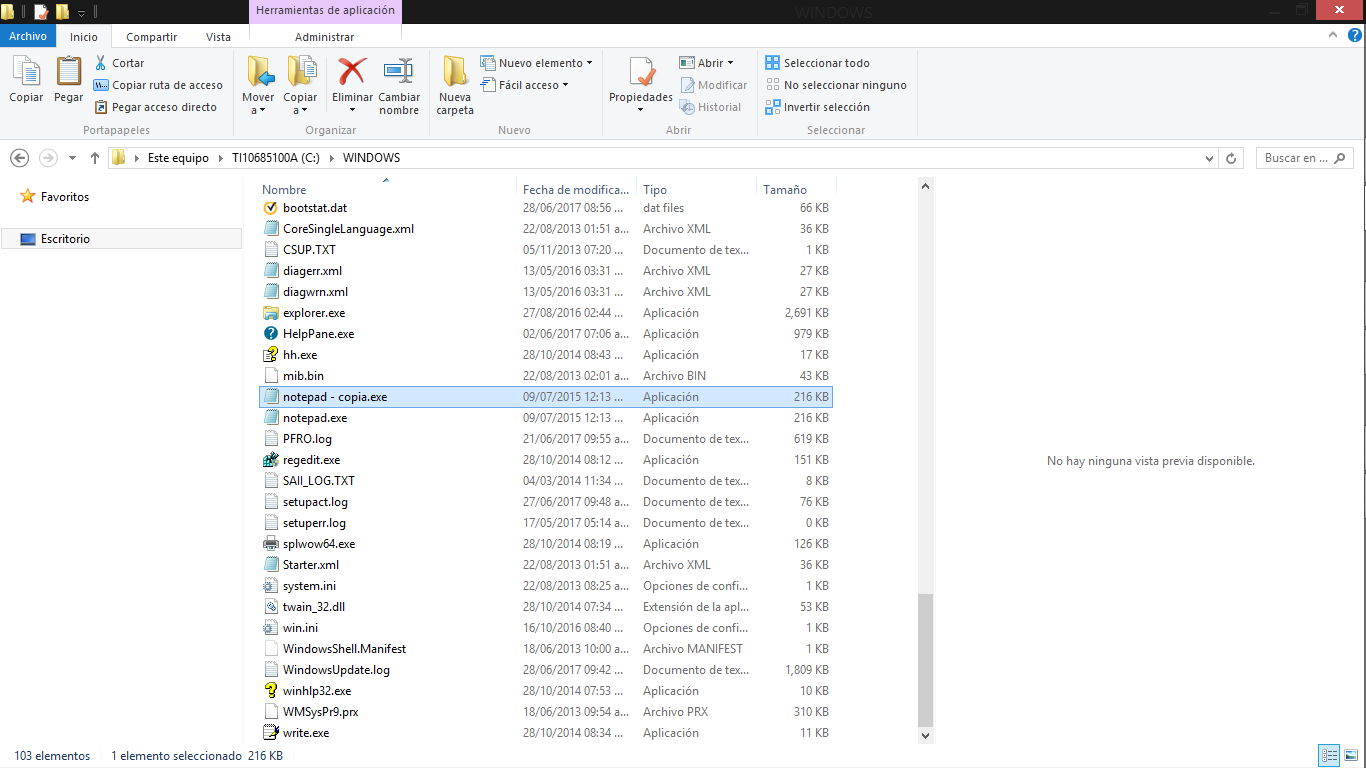1366x768 pixels.
Task: Select the winhlp32.exe icon
Action: [x=270, y=691]
